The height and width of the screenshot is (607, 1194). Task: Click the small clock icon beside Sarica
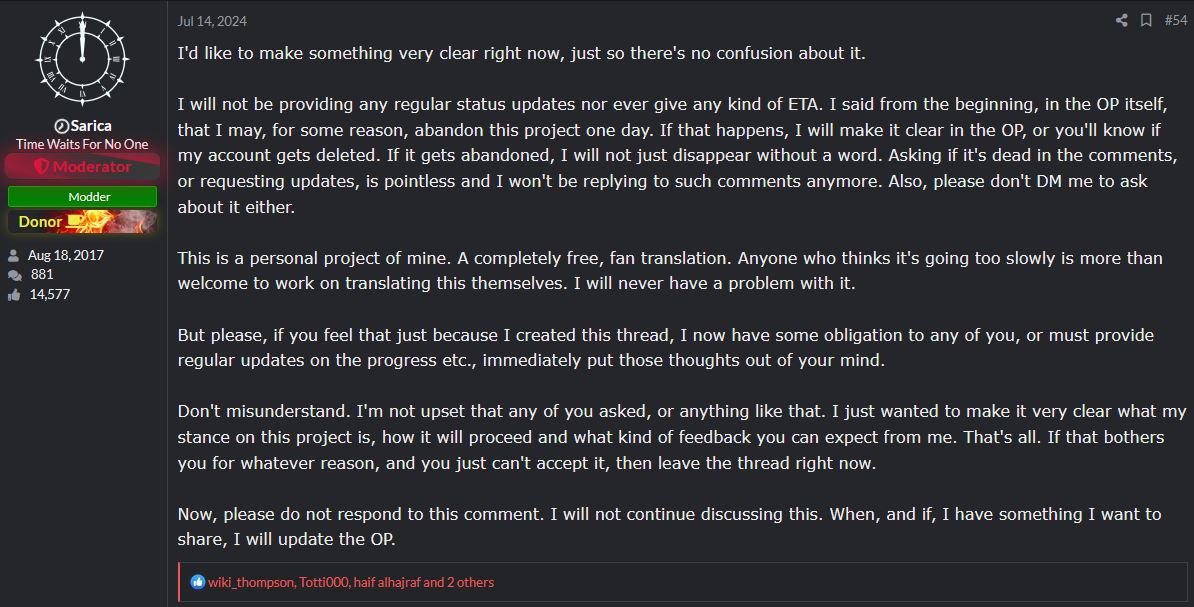tap(62, 126)
